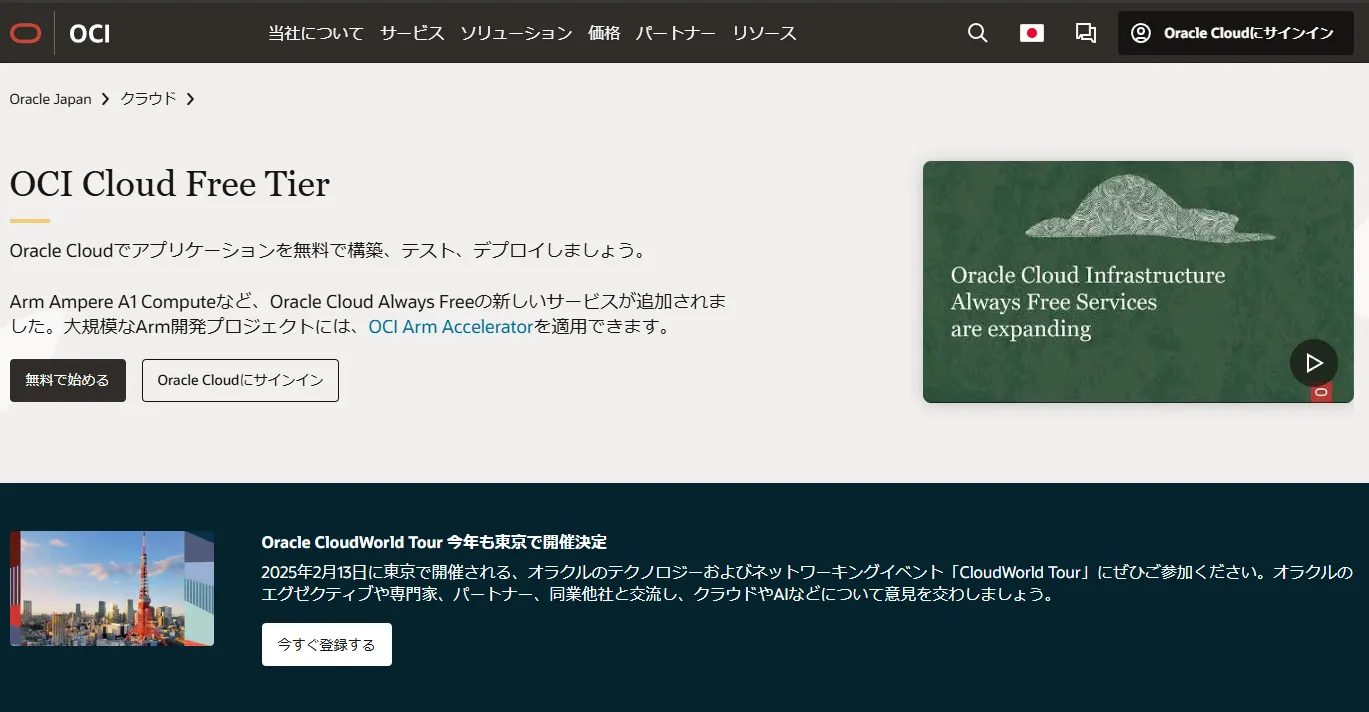Expand the パートナー menu
Screen dimensions: 1369x712
pyautogui.click(x=676, y=33)
